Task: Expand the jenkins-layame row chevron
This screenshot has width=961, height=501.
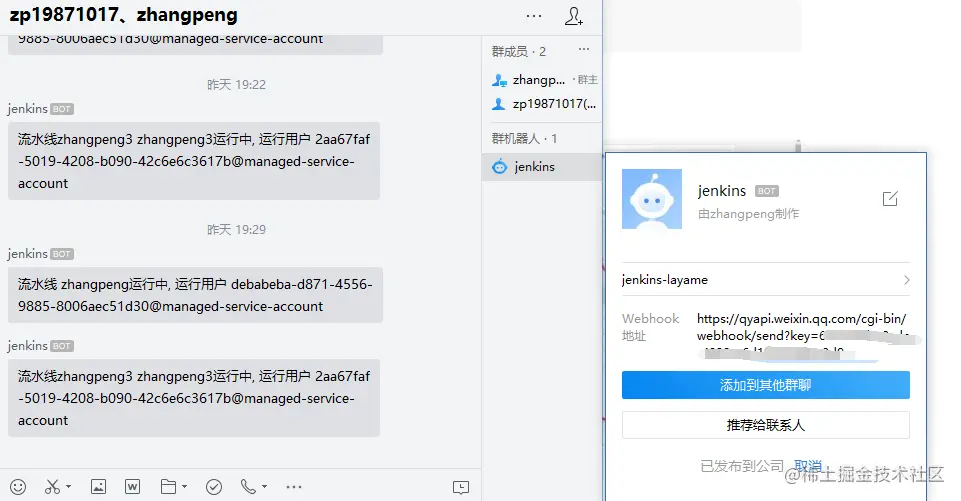Action: point(906,280)
